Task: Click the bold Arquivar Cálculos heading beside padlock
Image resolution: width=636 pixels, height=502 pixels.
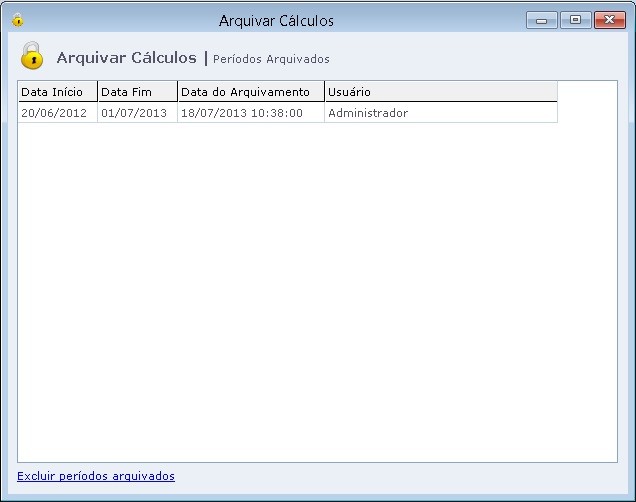Action: [126, 57]
